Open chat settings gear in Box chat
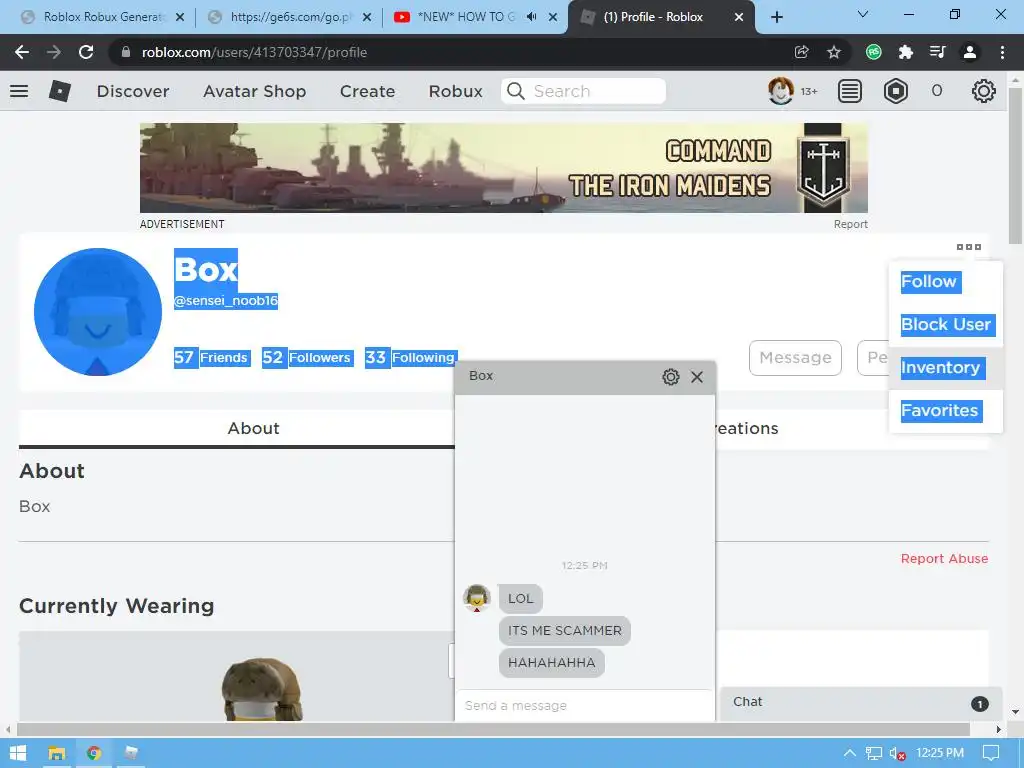 (x=671, y=377)
